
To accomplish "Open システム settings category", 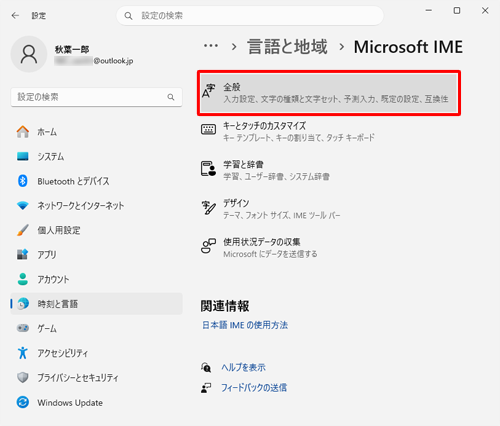I will [x=97, y=156].
